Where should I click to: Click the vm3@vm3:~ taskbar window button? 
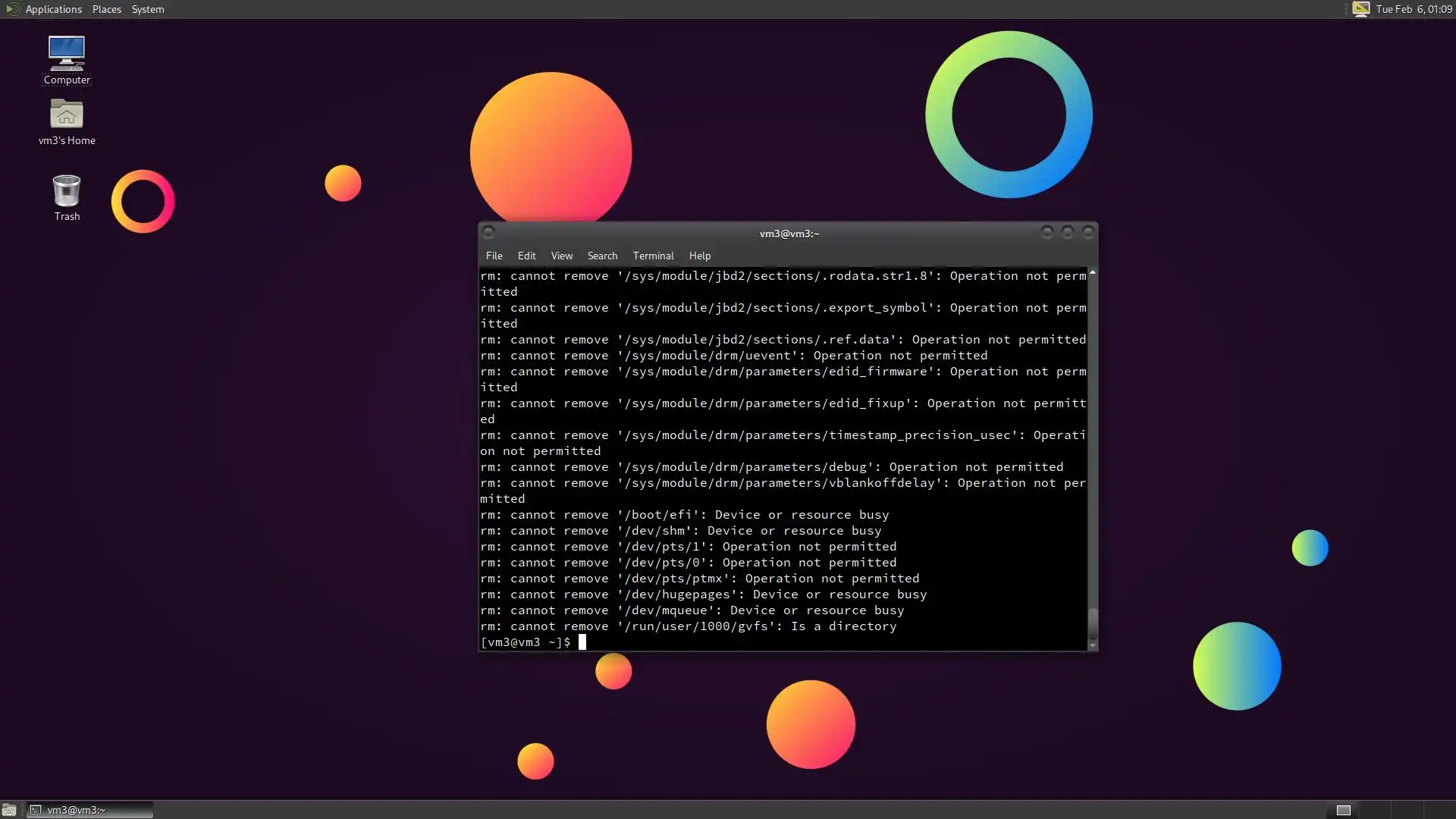tap(89, 810)
